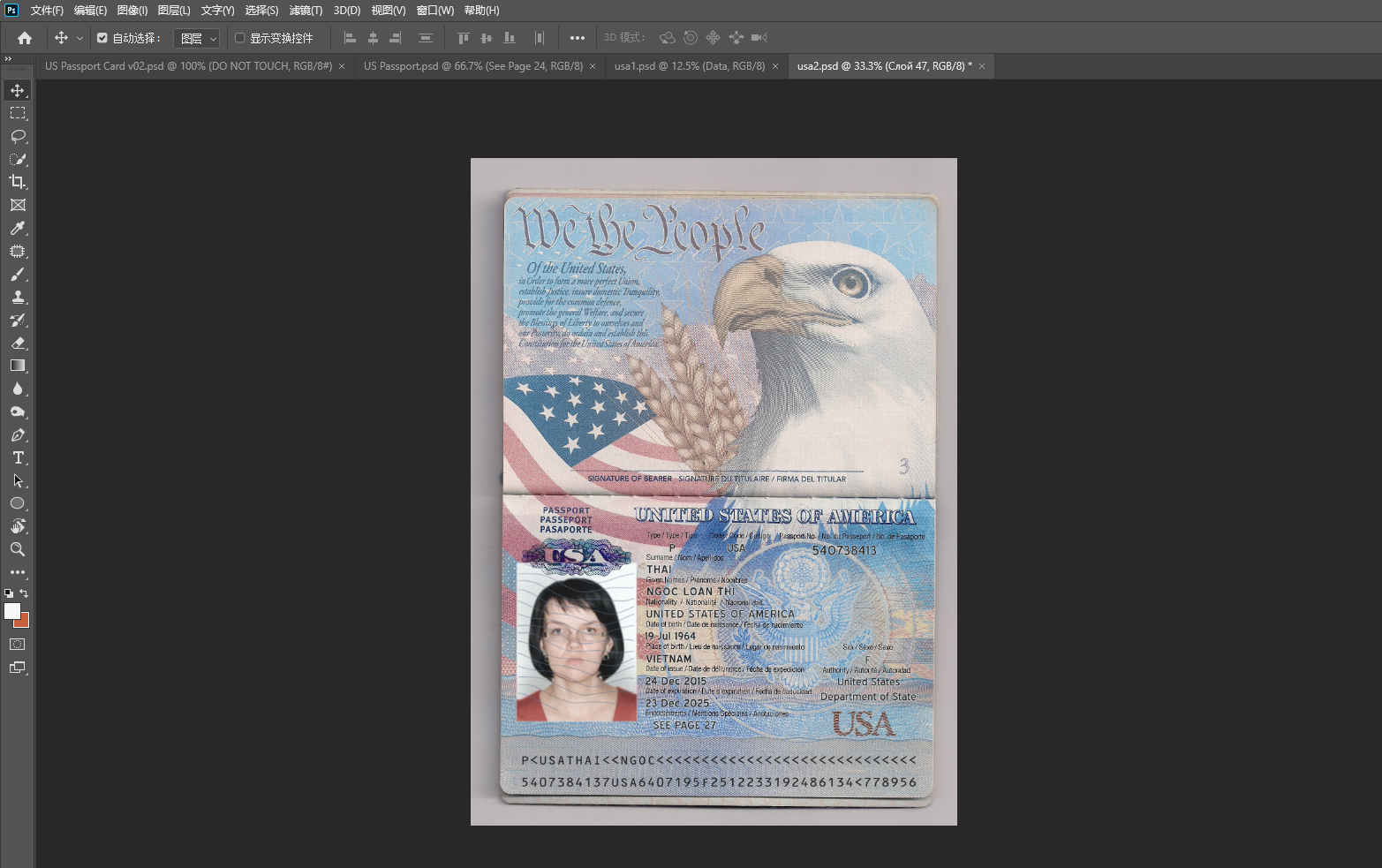
Task: Open the 图层 auto-select dropdown
Action: tap(196, 38)
